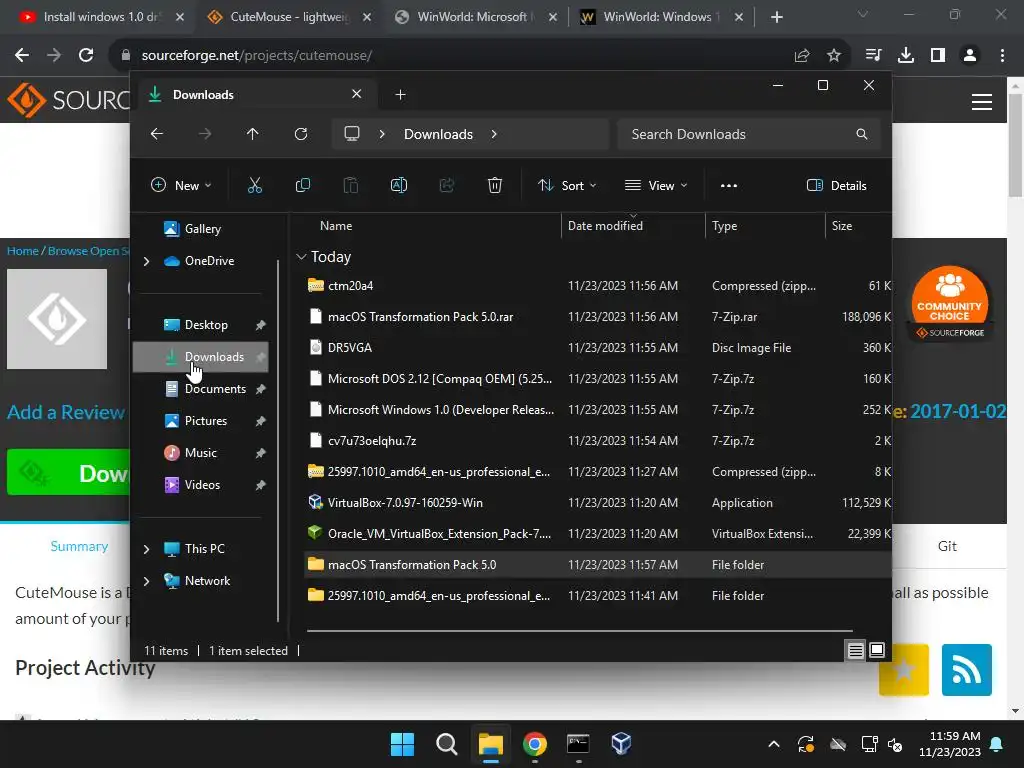Image resolution: width=1024 pixels, height=768 pixels.
Task: Open taskbar Search
Action: tap(447, 744)
